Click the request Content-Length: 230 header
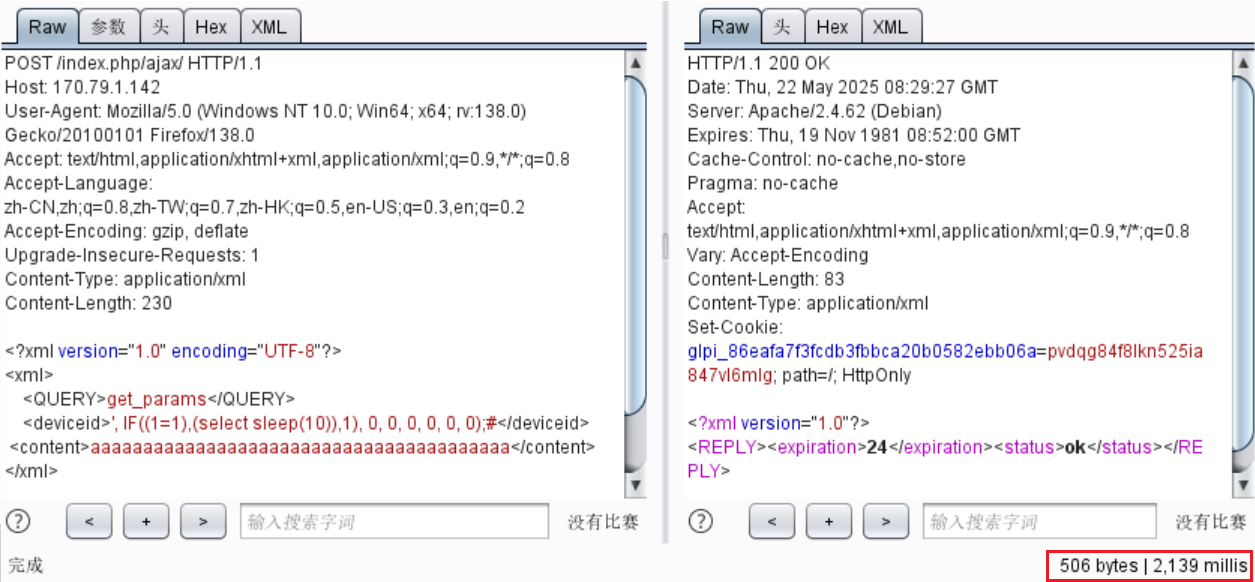The width and height of the screenshot is (1255, 582). 89,303
